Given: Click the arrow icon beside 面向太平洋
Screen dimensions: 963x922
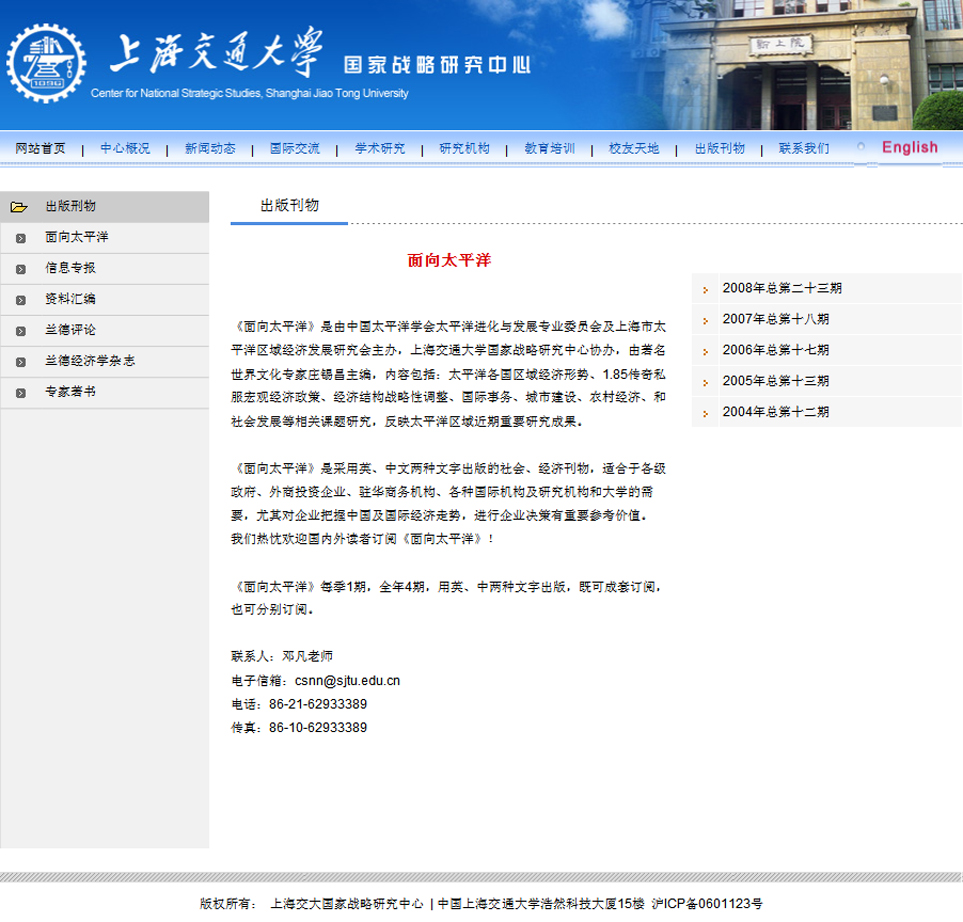Looking at the screenshot, I should point(21,238).
